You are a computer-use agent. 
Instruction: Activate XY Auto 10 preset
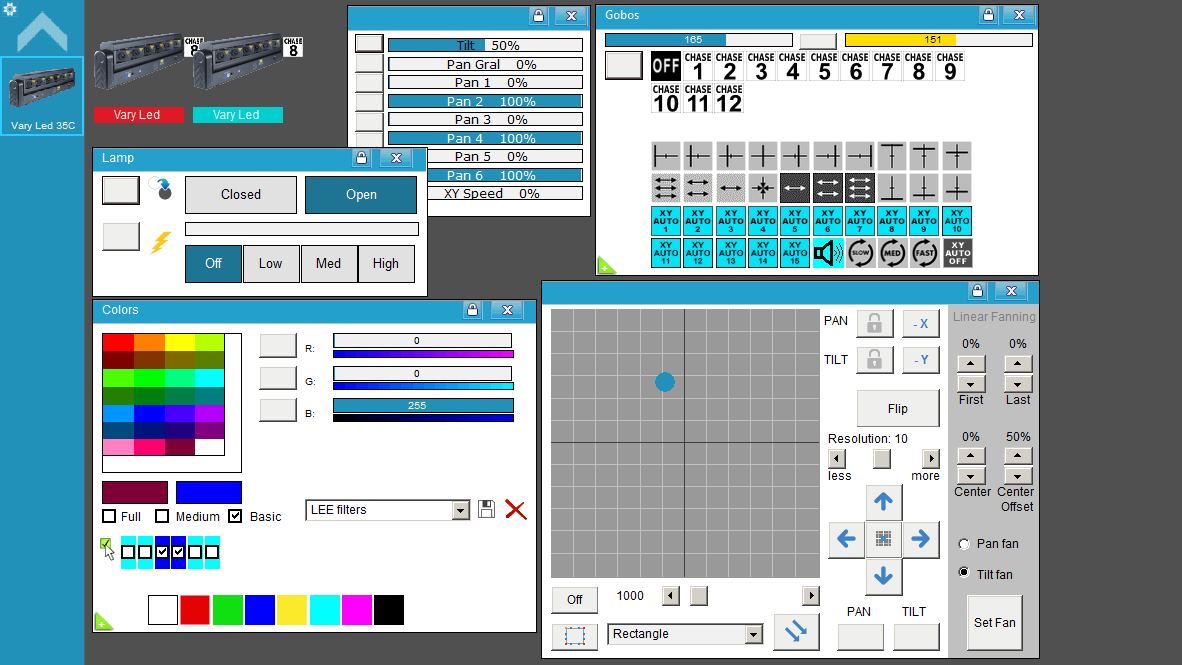pyautogui.click(x=957, y=221)
